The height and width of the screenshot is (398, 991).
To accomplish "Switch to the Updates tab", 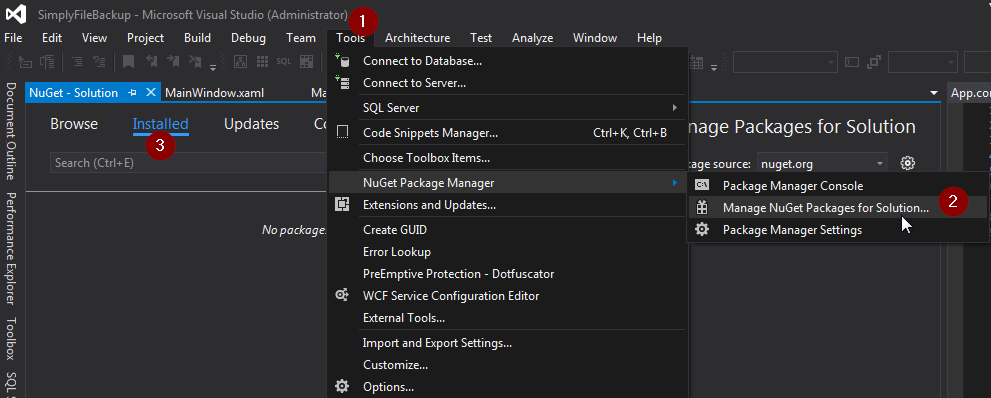I will 252,124.
